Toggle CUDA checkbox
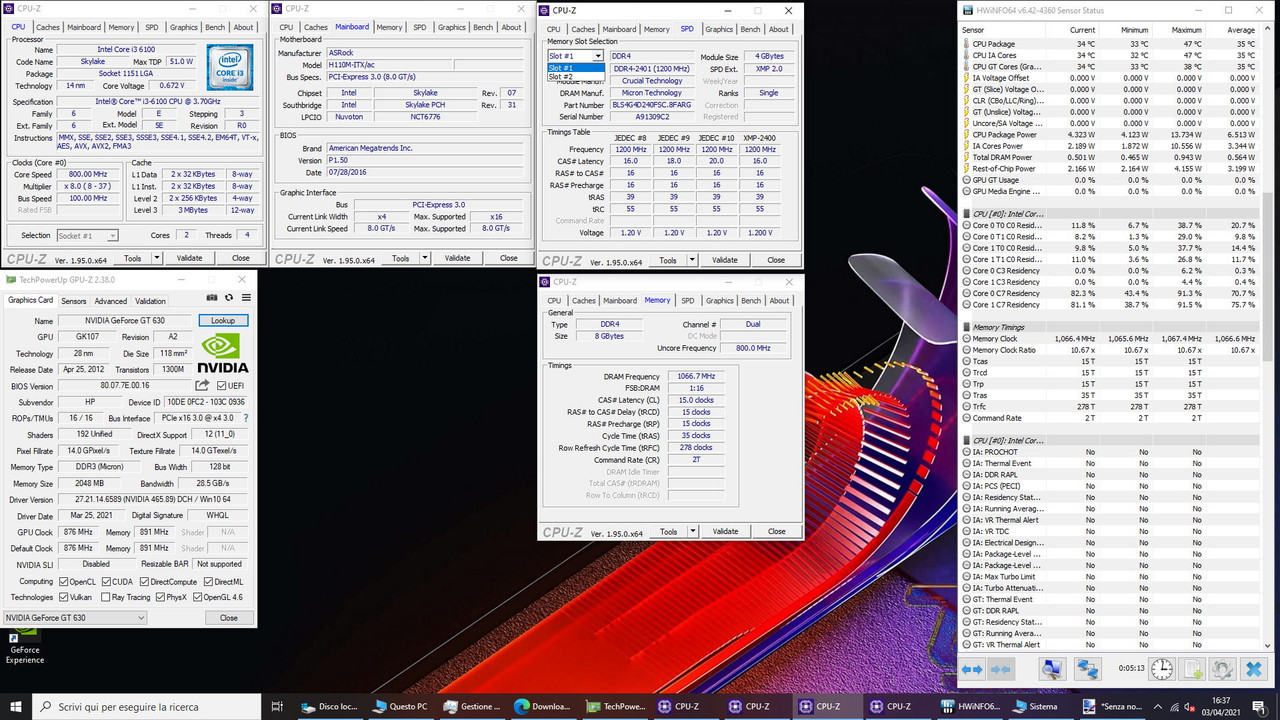The image size is (1280, 720). 104,581
